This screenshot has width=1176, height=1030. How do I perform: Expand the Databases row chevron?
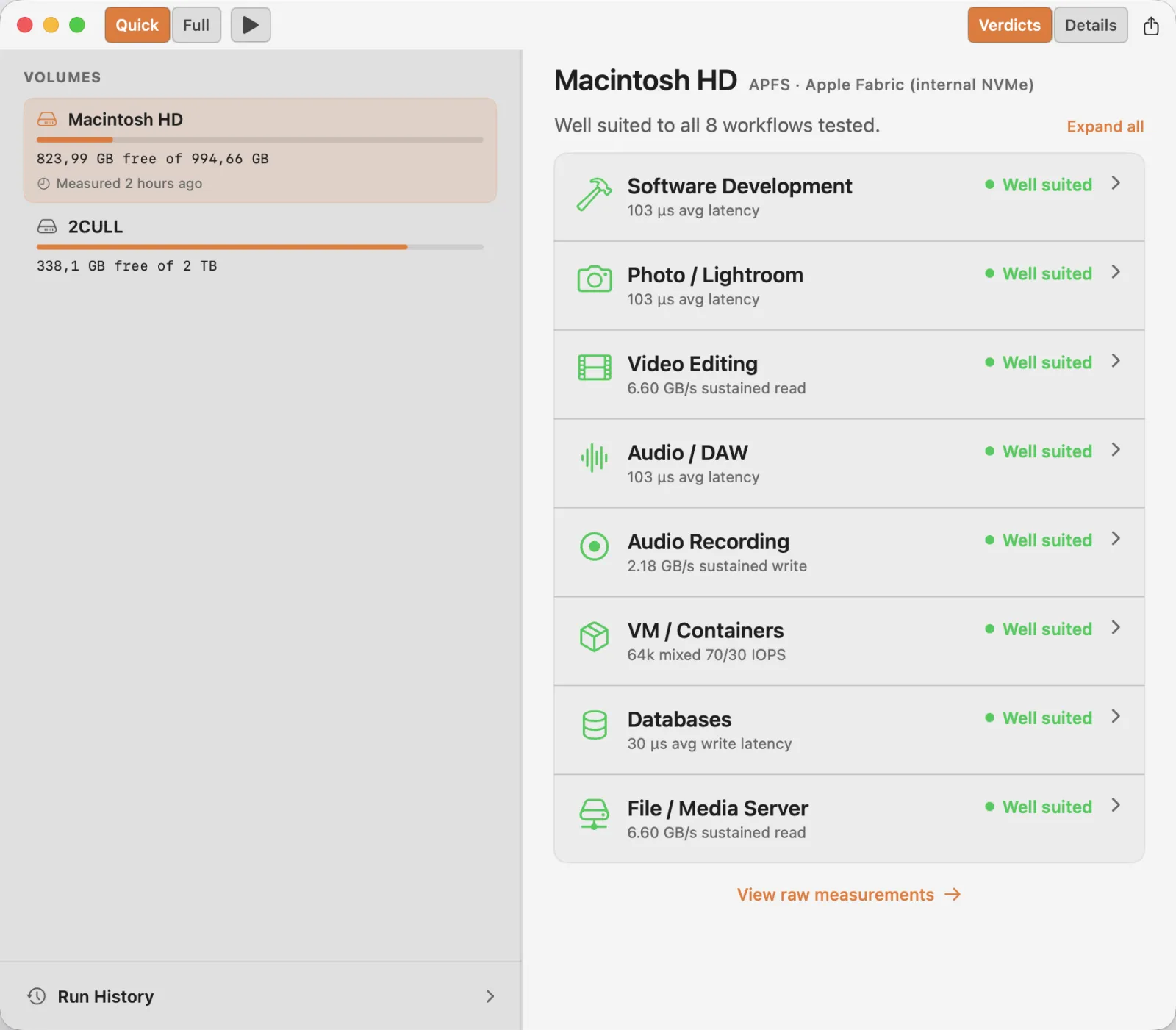1116,717
